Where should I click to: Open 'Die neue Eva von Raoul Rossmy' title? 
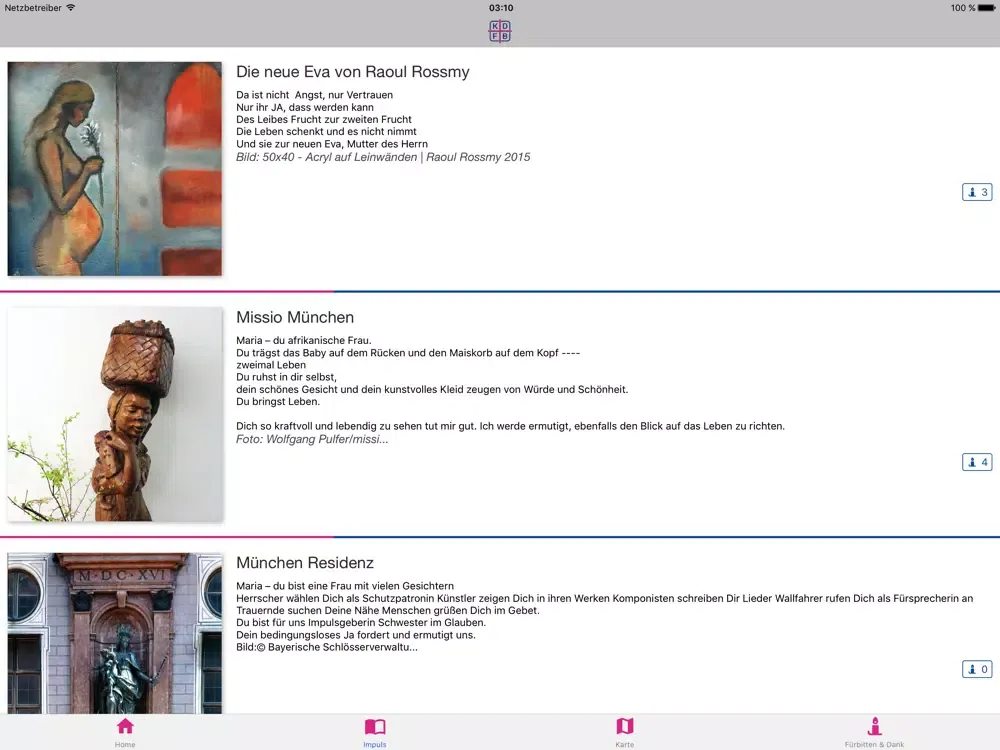(353, 71)
